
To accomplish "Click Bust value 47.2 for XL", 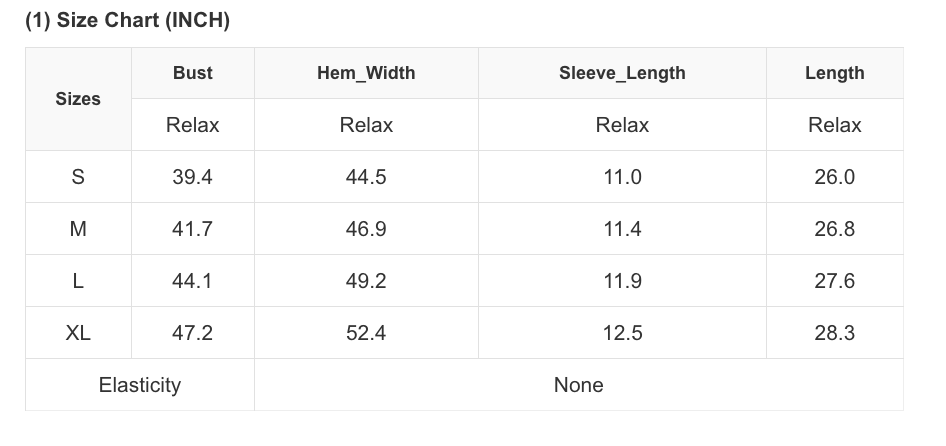I will pyautogui.click(x=192, y=333).
